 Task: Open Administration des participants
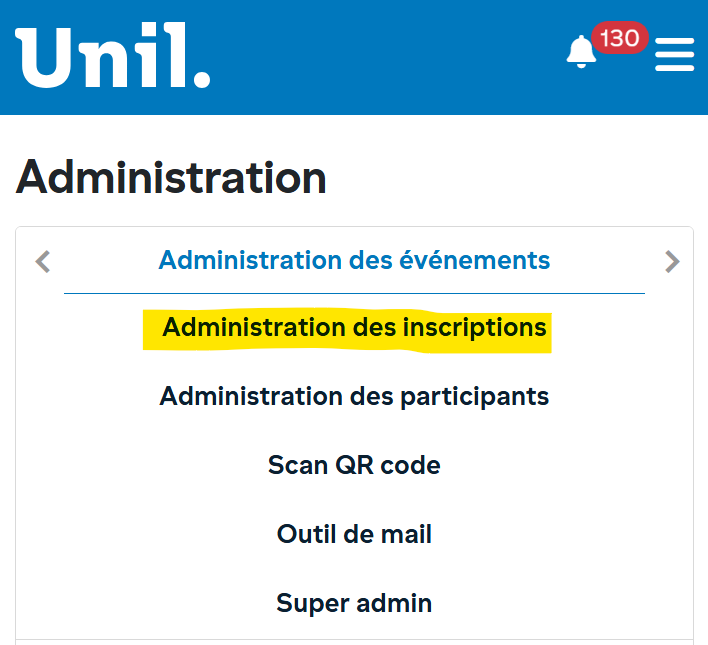click(x=354, y=397)
